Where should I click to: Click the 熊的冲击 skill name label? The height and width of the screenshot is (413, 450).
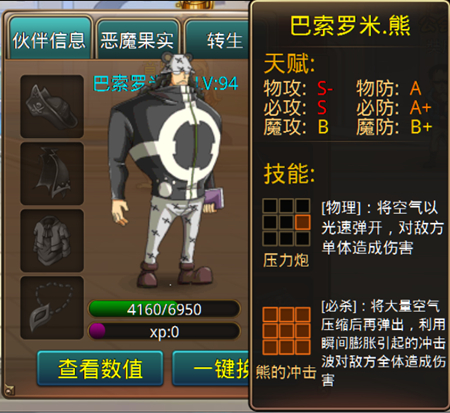tap(286, 372)
